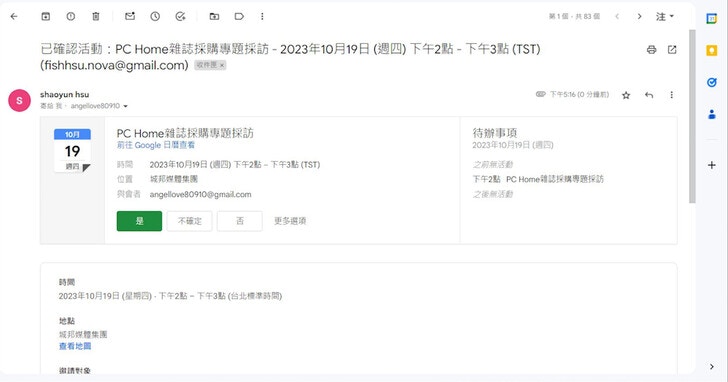Archive this email
This screenshot has width=728, height=382.
[x=46, y=16]
